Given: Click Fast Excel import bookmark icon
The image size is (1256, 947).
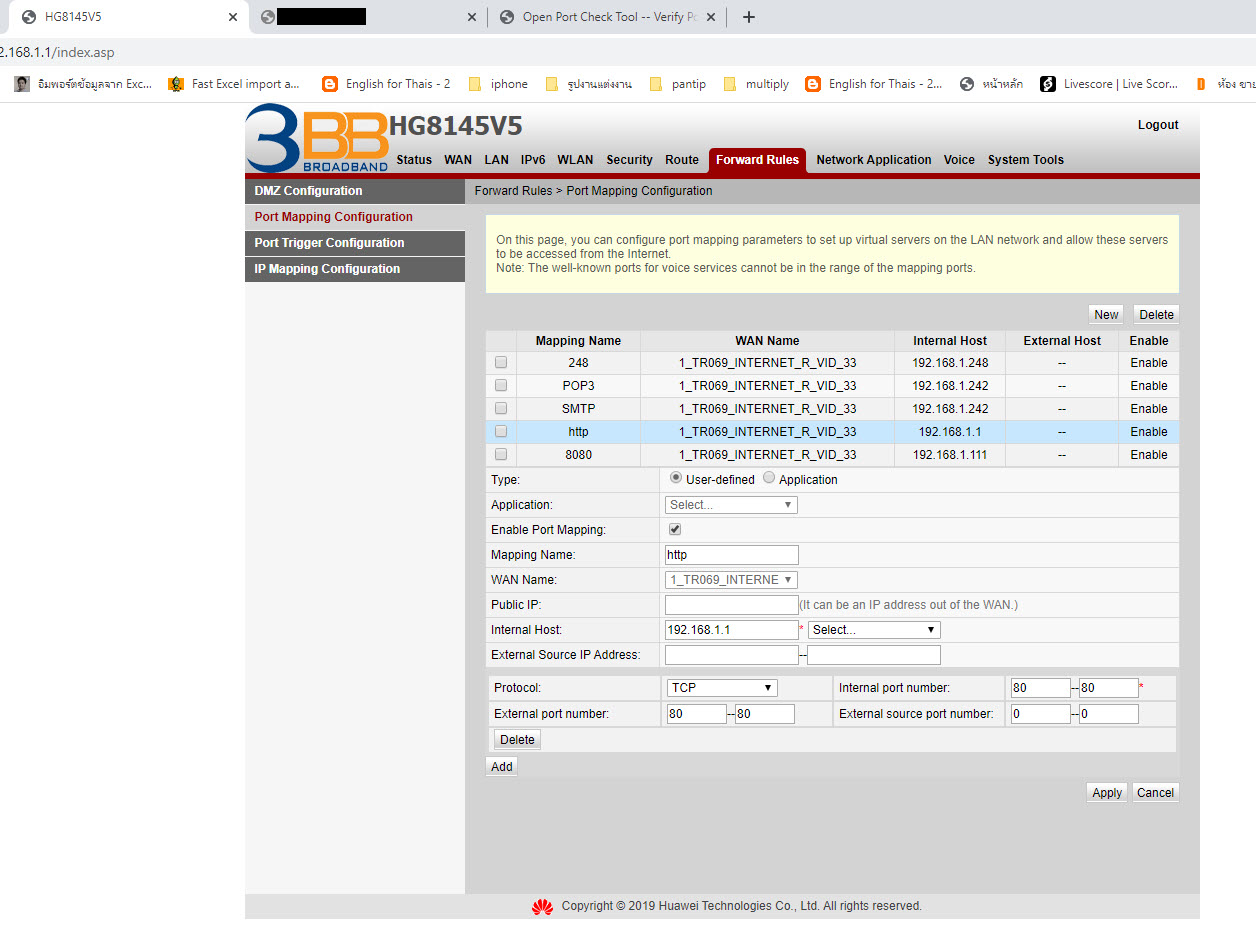Looking at the screenshot, I should point(176,84).
